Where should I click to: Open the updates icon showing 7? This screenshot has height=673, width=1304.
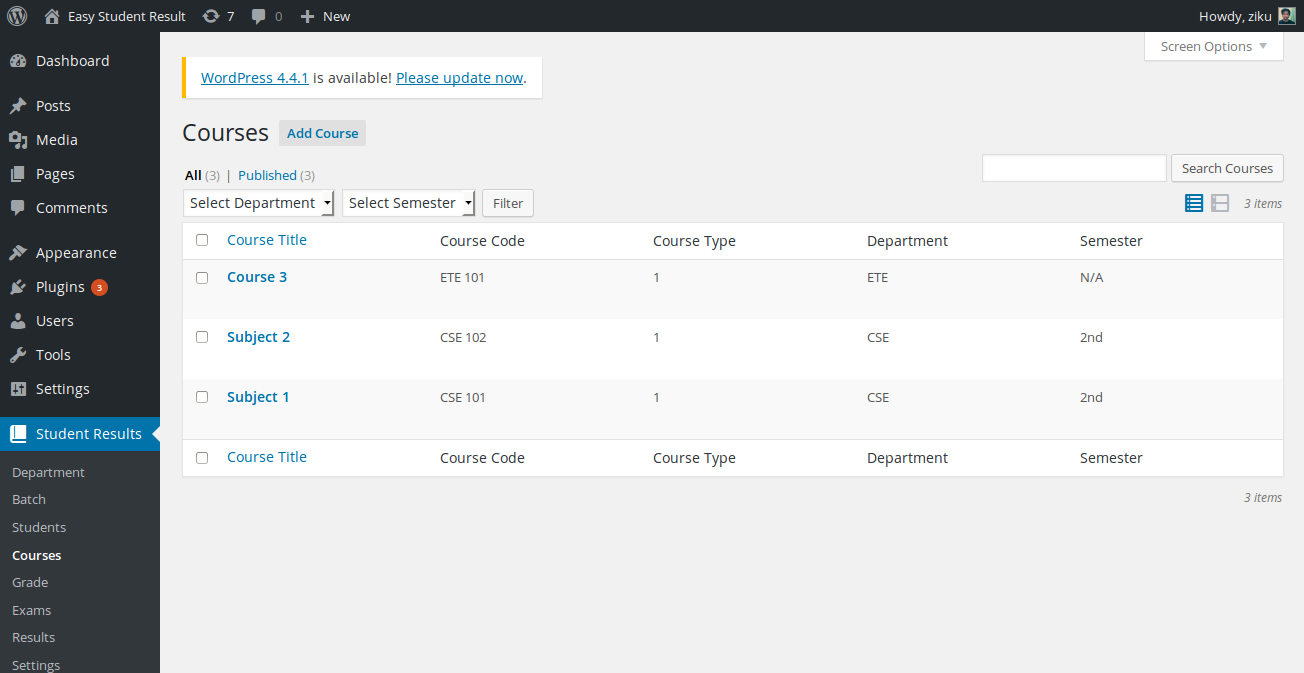(211, 16)
